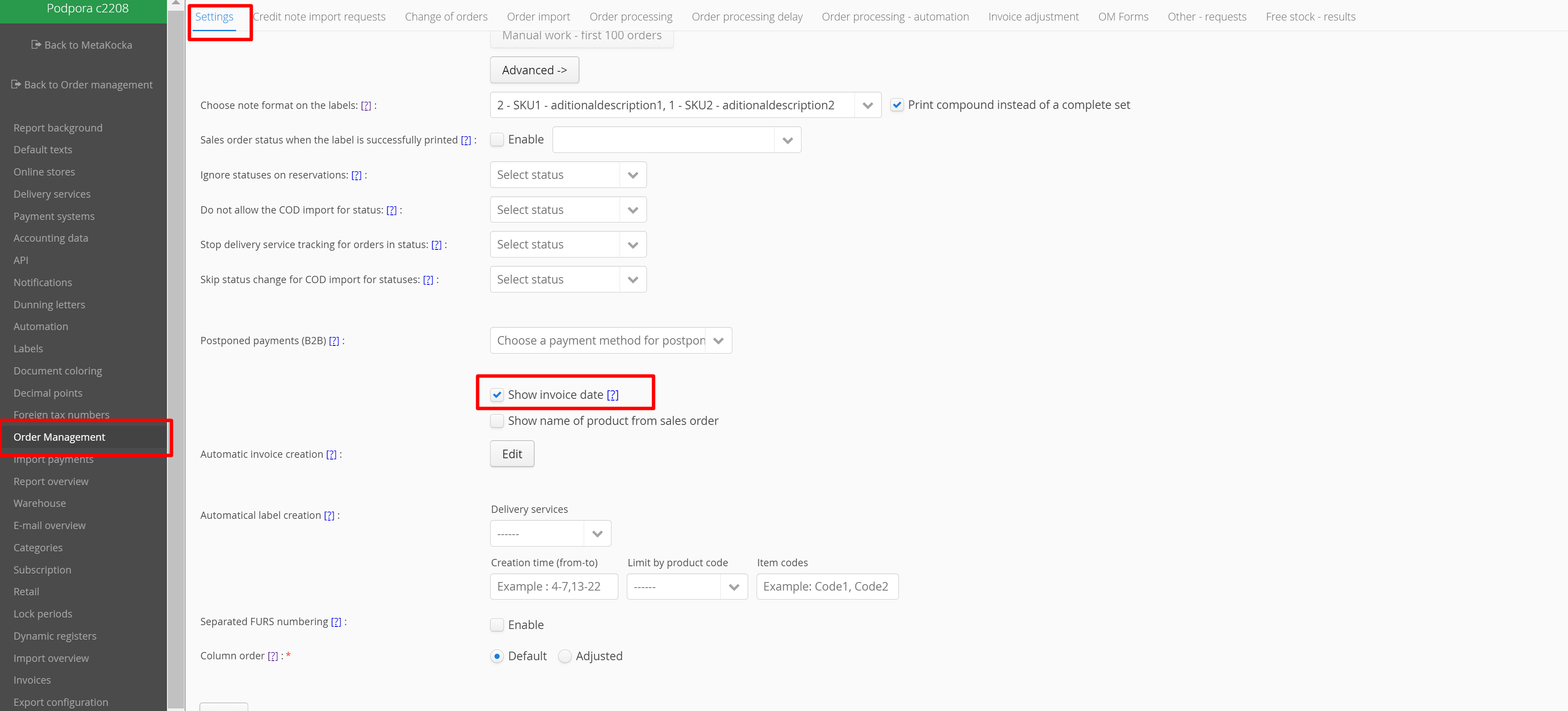Image resolution: width=1568 pixels, height=711 pixels.
Task: Click the sidebar scrollbar up arrow
Action: (176, 3)
